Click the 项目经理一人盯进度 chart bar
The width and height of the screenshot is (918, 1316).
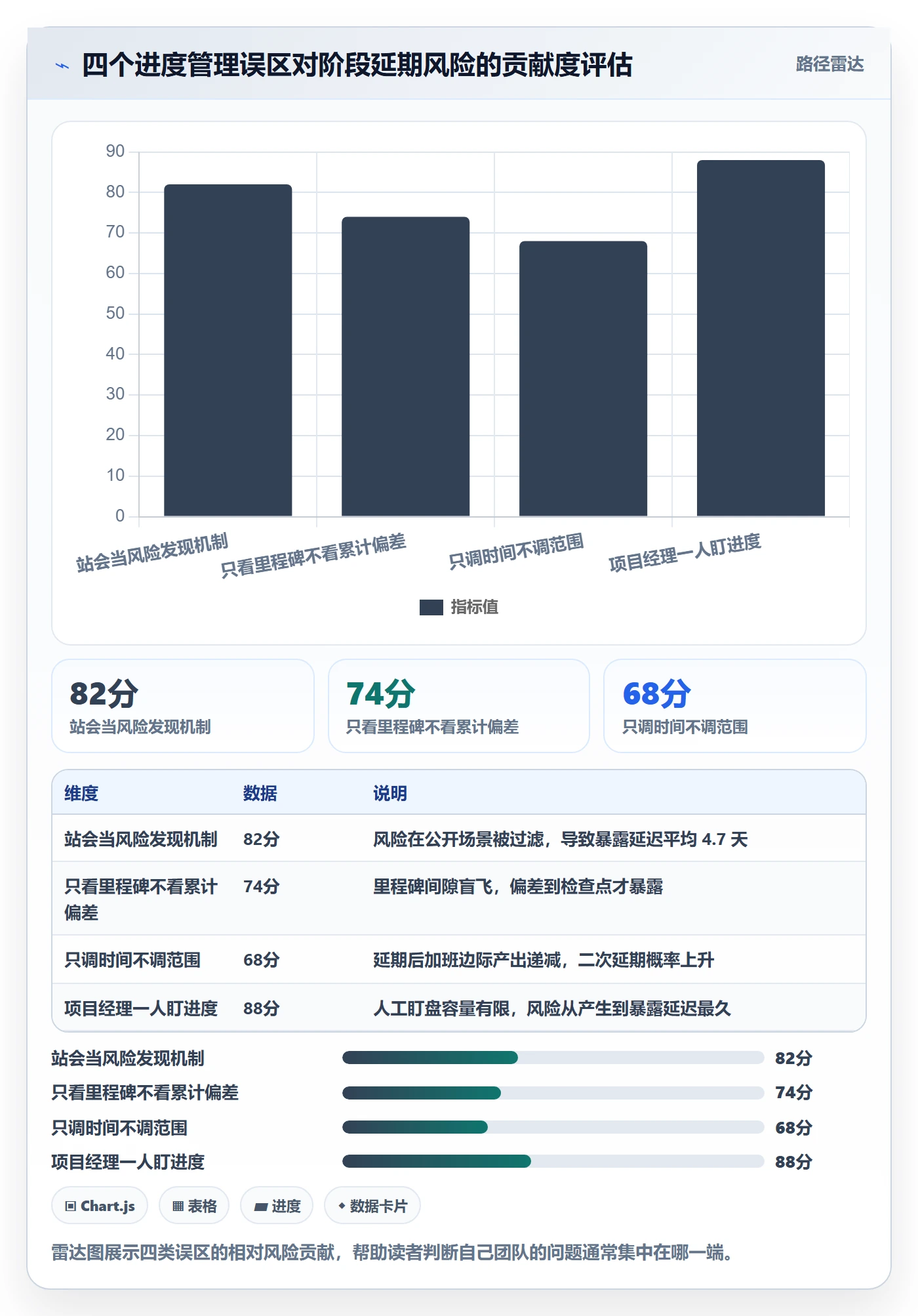761,338
